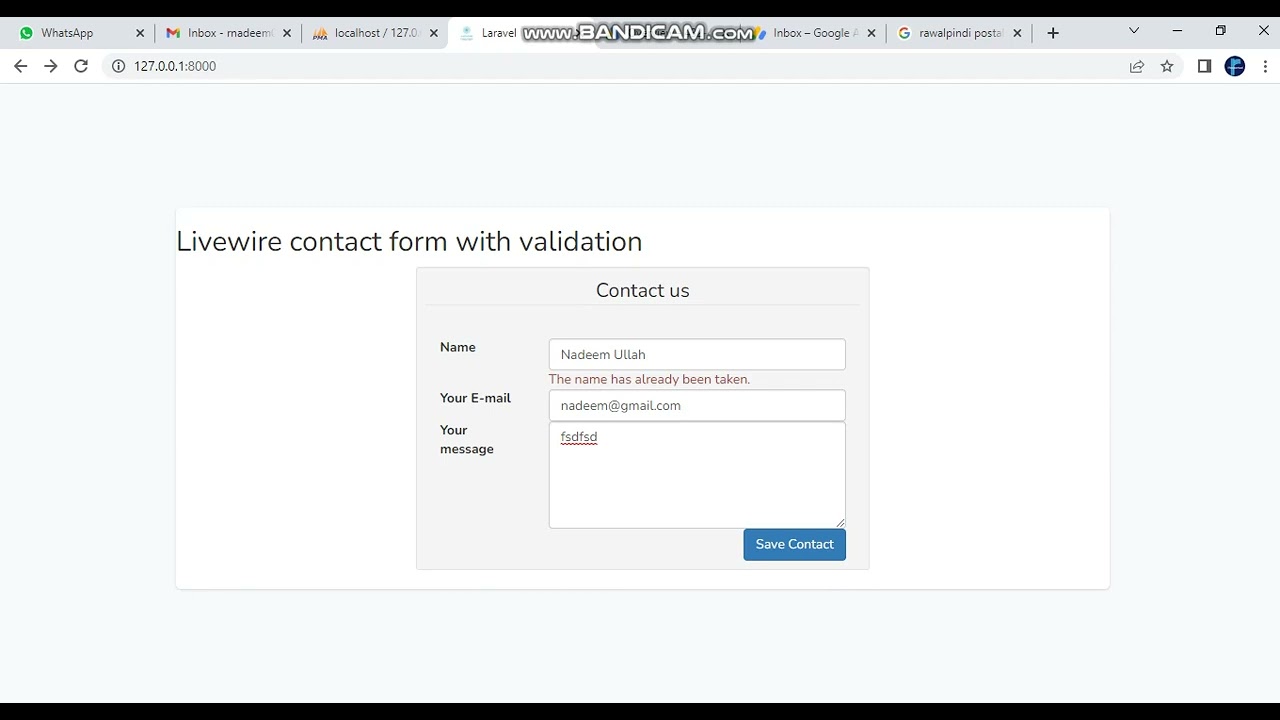Expand the tab search chevron
Viewport: 1280px width, 720px height.
1134,31
